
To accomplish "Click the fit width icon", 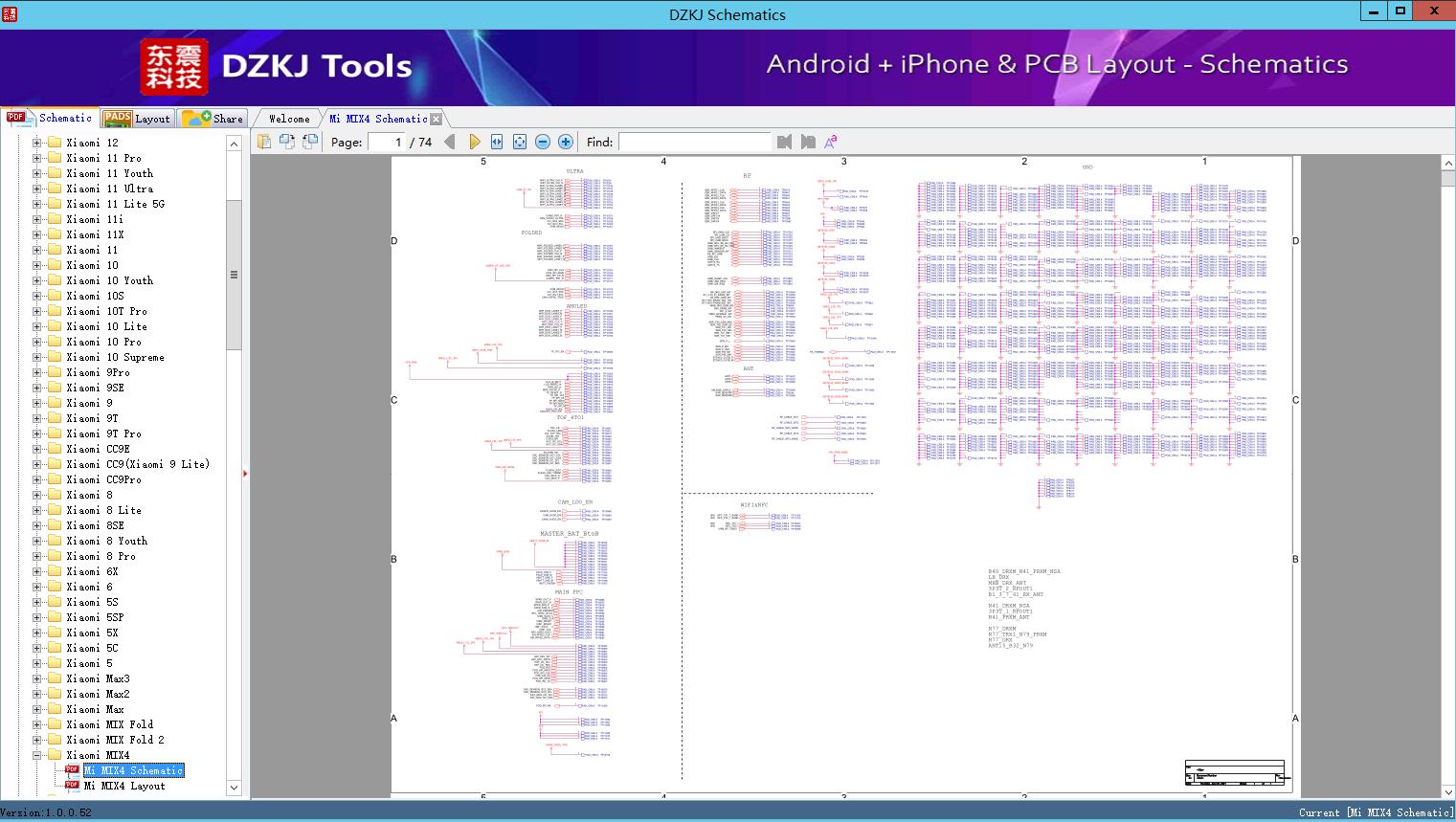I will [x=497, y=142].
